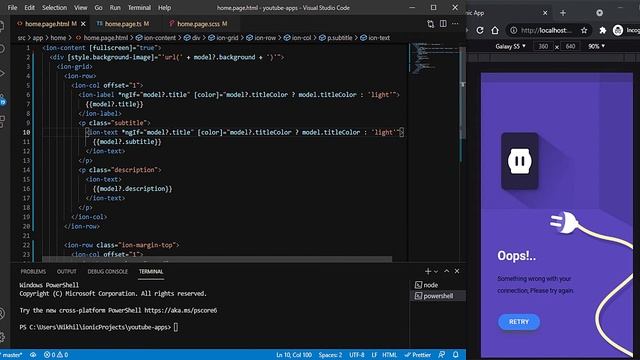Select the Terminal panel tab
This screenshot has height=360, width=640.
(151, 271)
